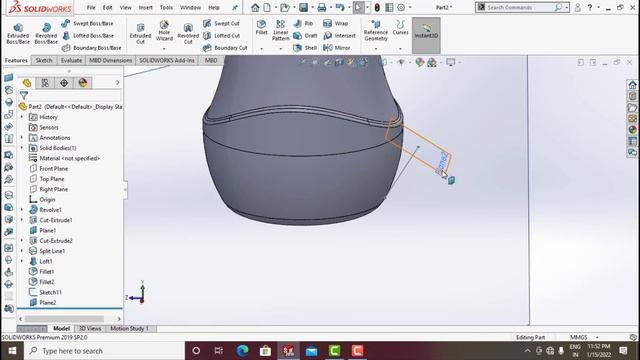The width and height of the screenshot is (640, 360).
Task: Click the Print icon in toolbar
Action: pyautogui.click(x=322, y=7)
